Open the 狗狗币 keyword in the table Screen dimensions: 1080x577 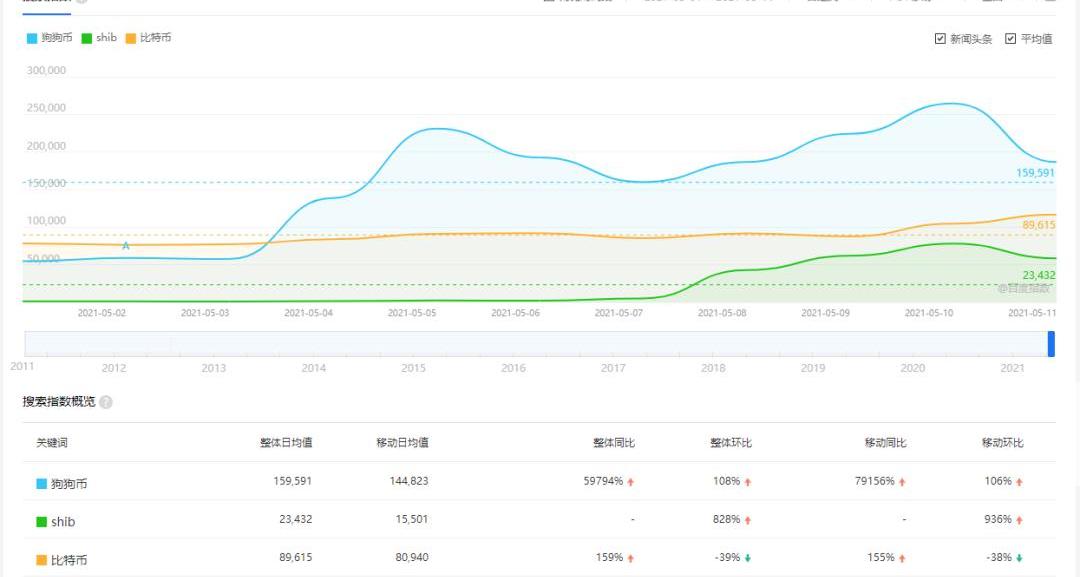69,483
